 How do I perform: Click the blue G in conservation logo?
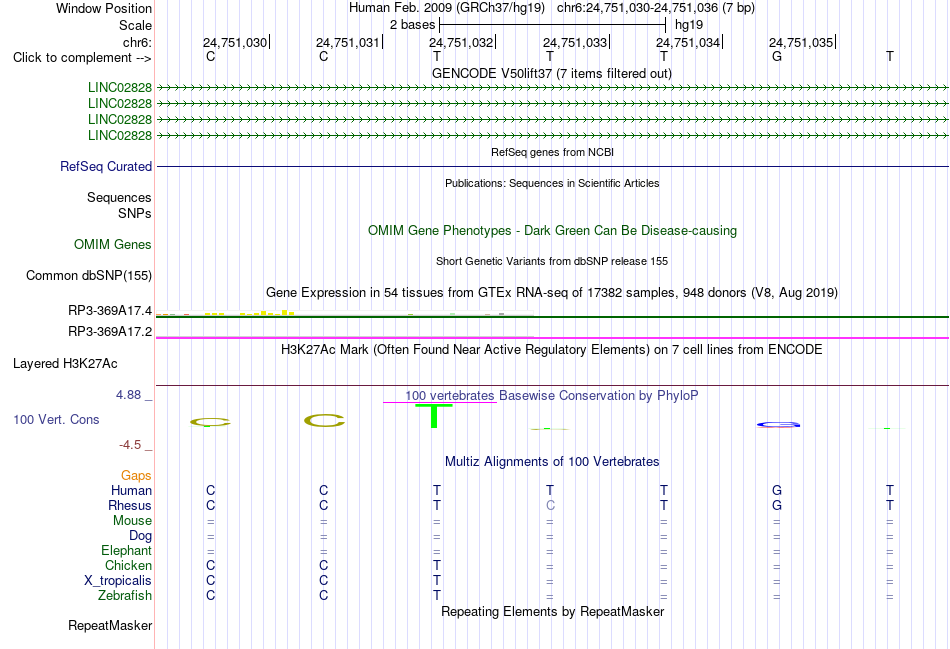[778, 425]
